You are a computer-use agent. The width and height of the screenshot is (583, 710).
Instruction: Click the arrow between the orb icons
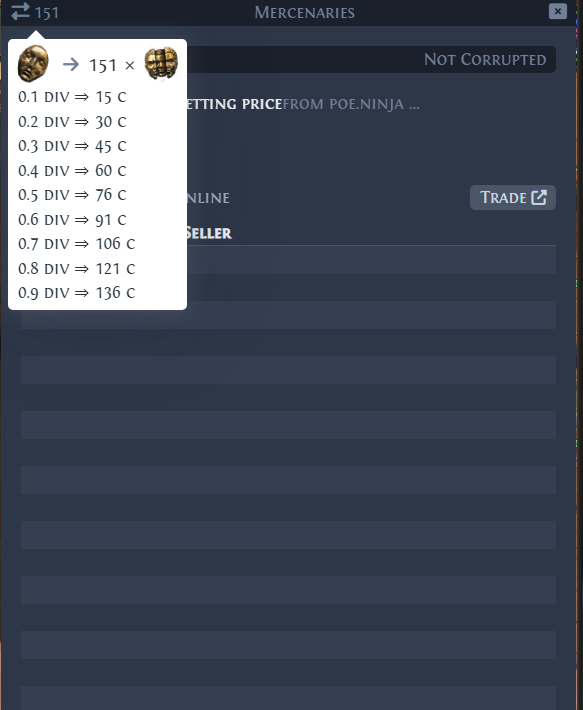71,65
